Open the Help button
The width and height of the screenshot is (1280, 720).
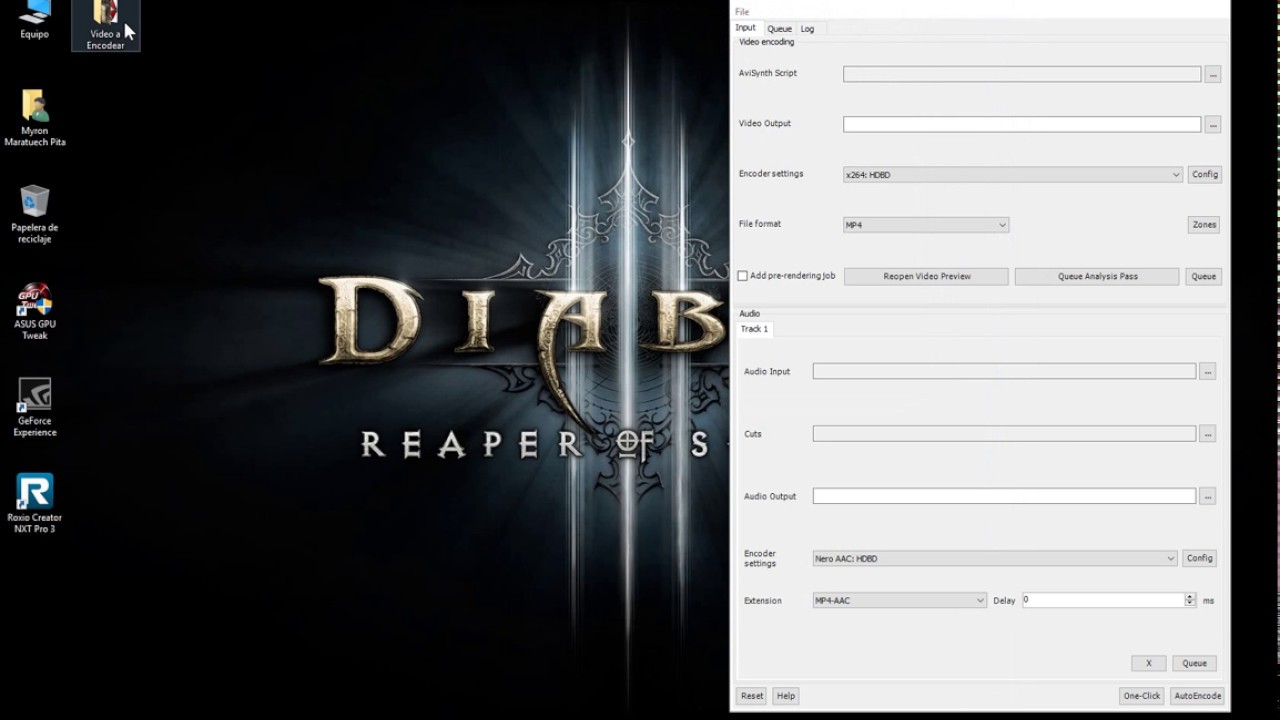[x=786, y=696]
